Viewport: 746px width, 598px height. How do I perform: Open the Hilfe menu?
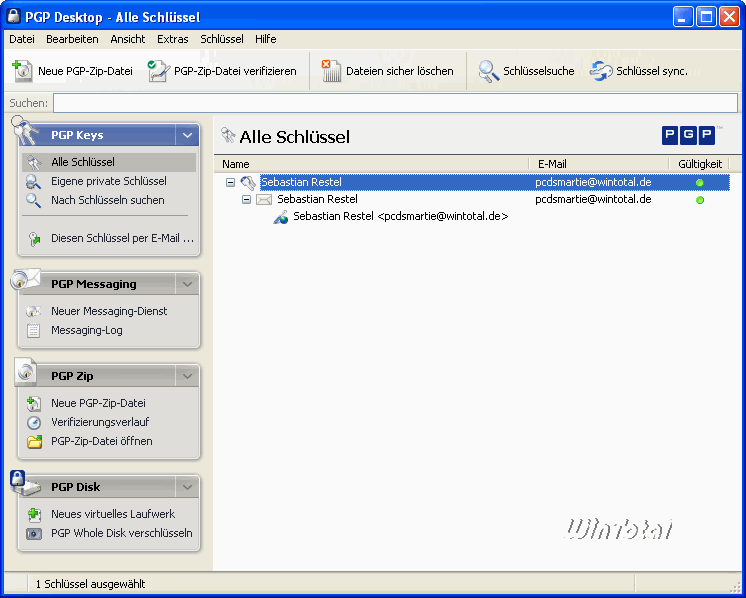pyautogui.click(x=265, y=39)
